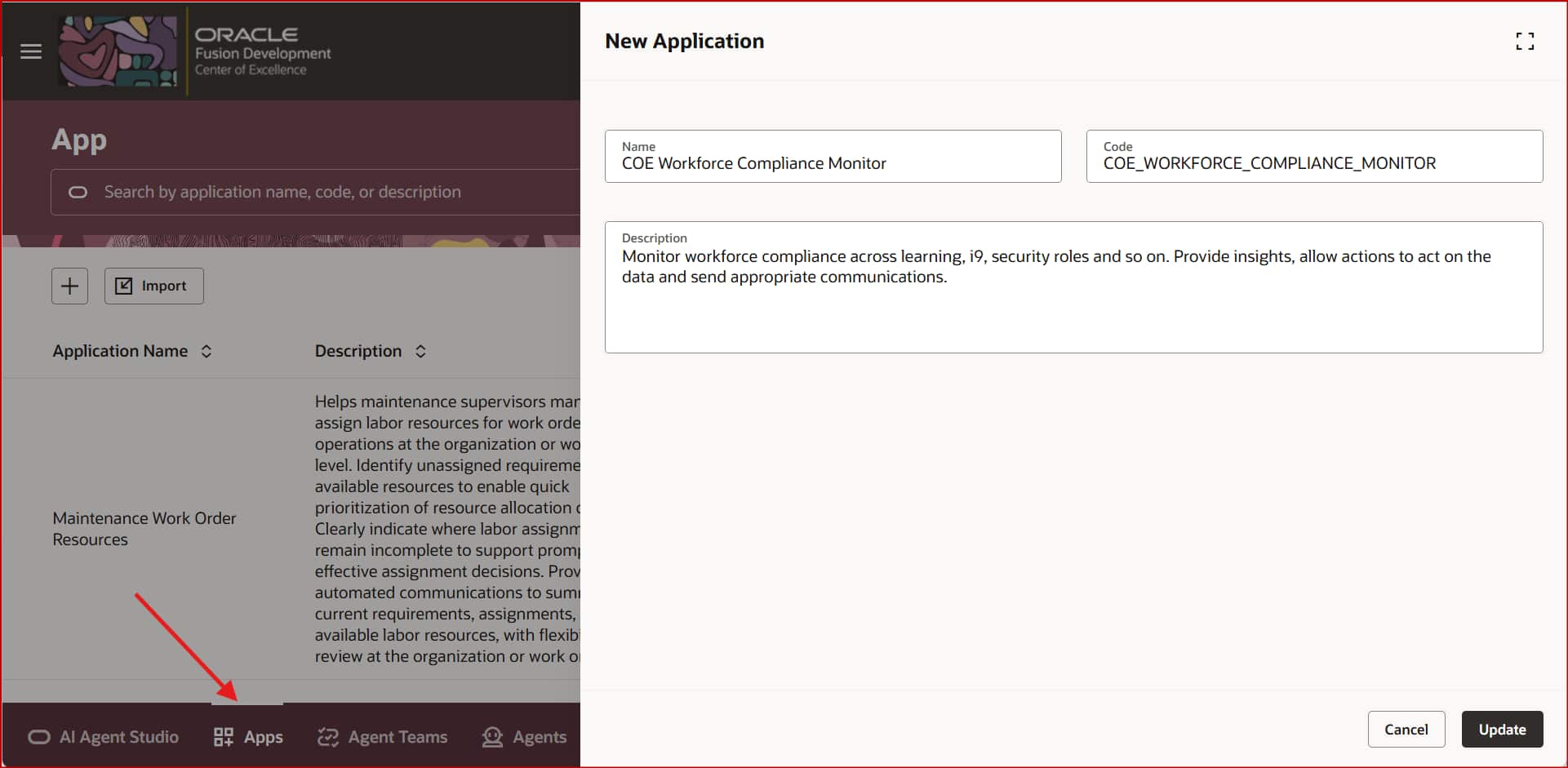Click into the Description text area
This screenshot has width=1568, height=768.
pos(1073,287)
